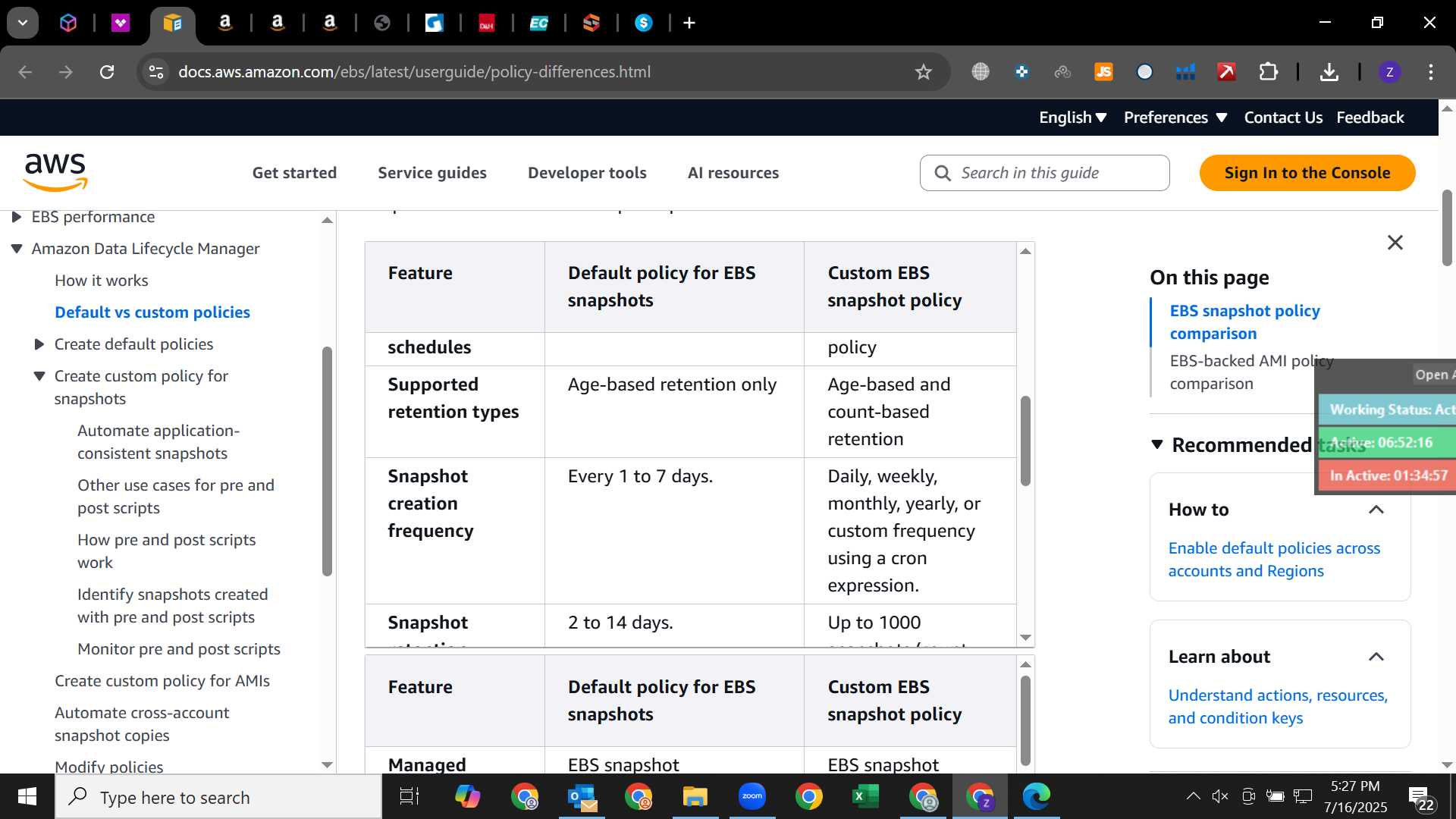Collapse the Learn about card

(1376, 657)
